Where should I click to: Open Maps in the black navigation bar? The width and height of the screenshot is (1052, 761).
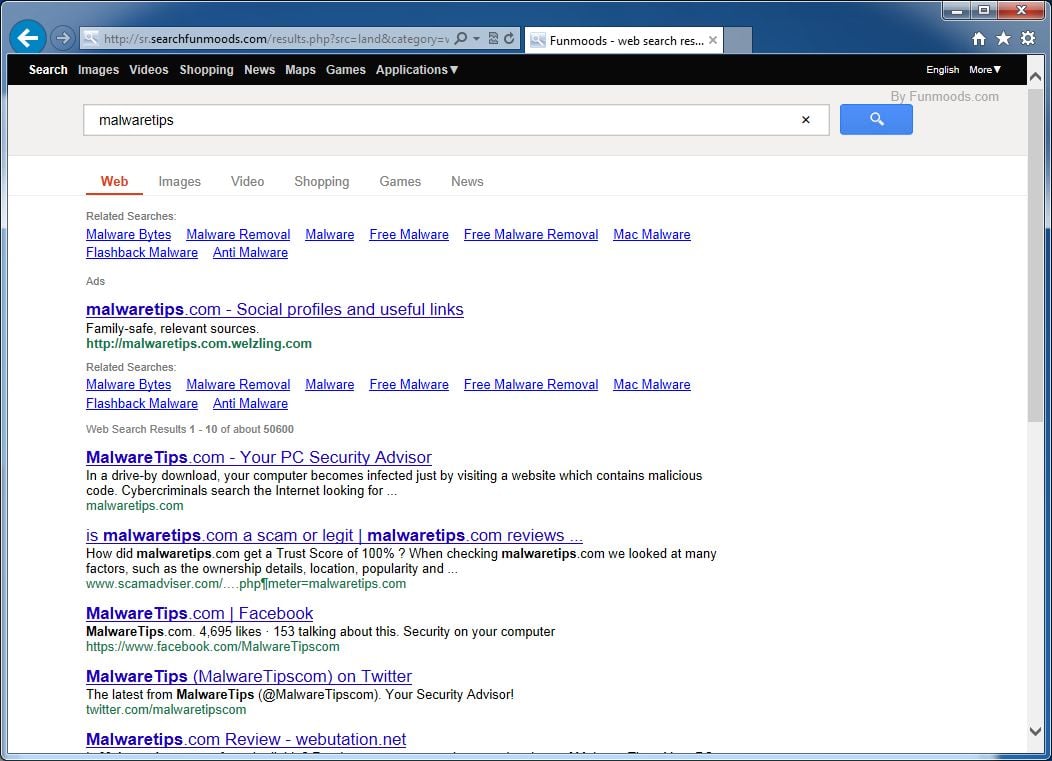coord(300,69)
